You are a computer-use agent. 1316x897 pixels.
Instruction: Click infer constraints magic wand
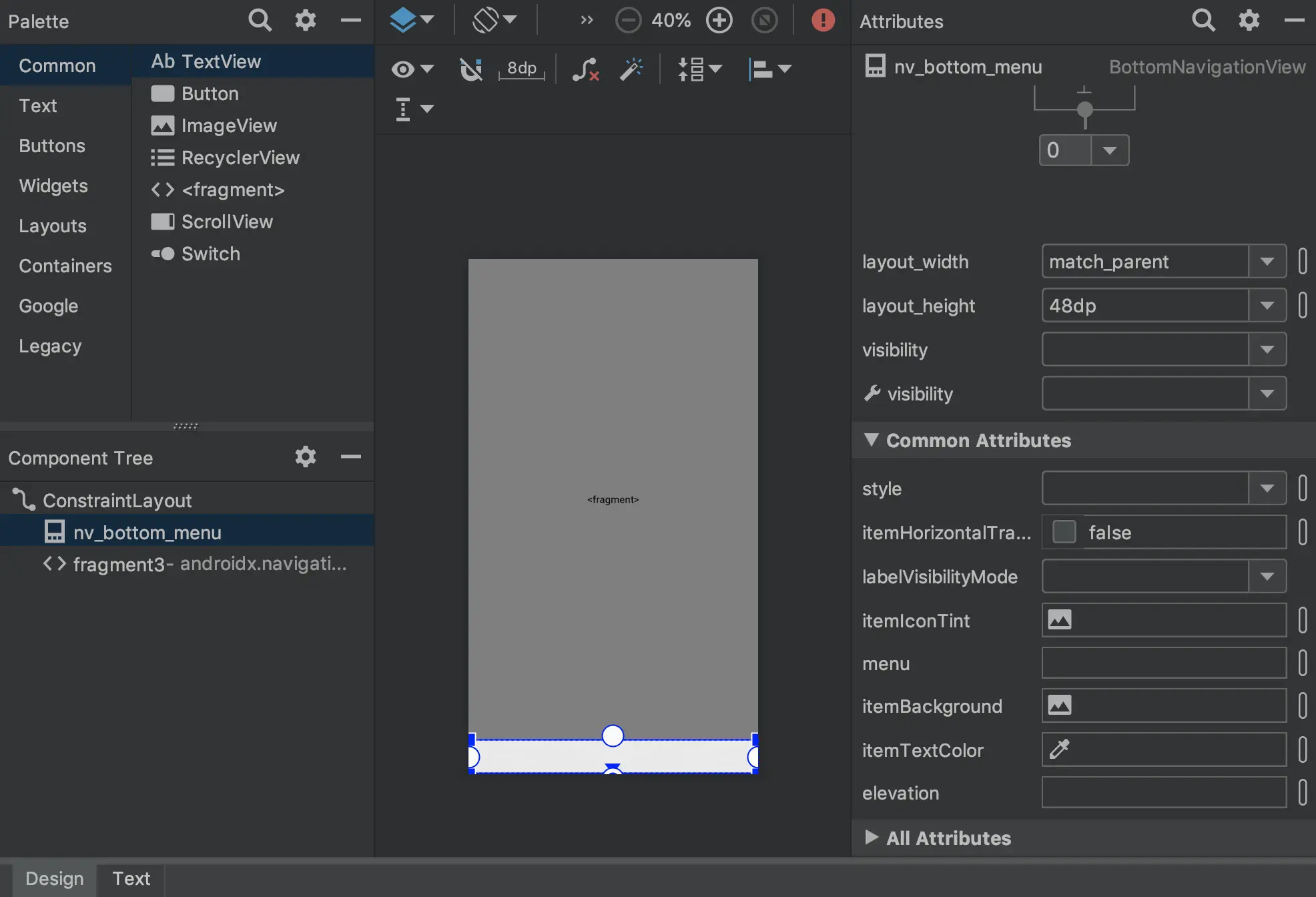(631, 69)
